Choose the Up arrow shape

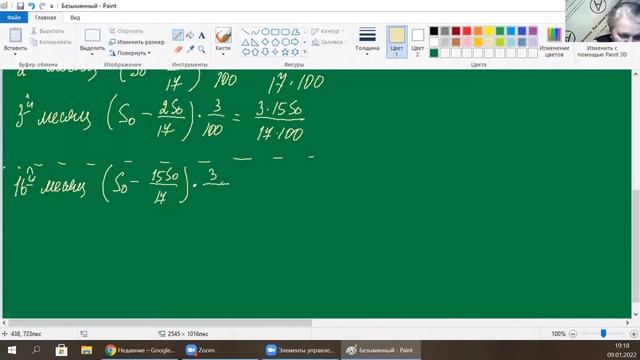pyautogui.click(x=255, y=52)
